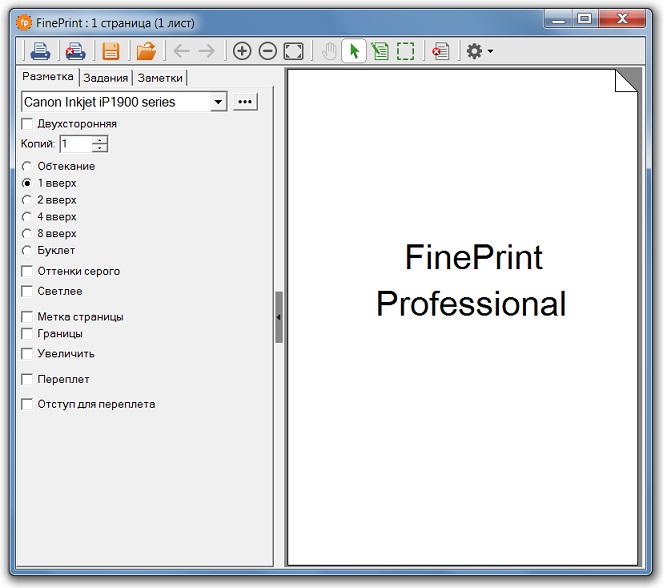
Task: Click the Копий number input field
Action: point(76,144)
